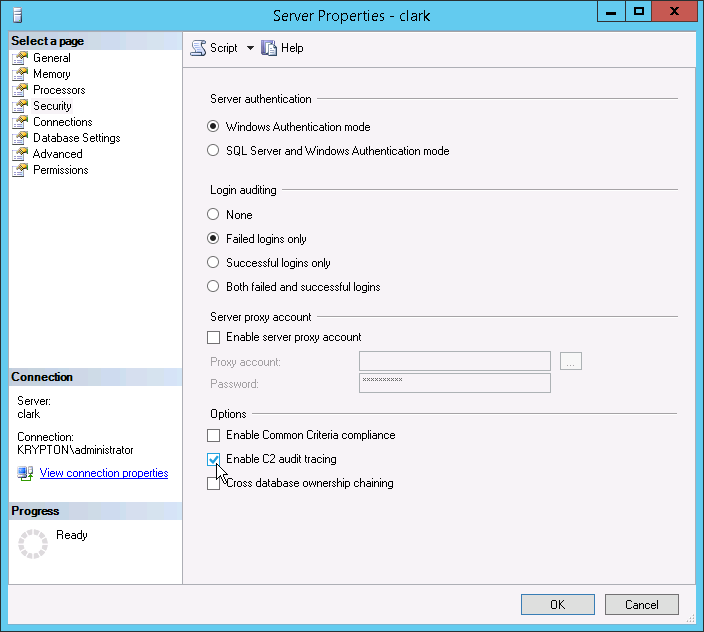Select Windows Authentication mode

coord(213,127)
